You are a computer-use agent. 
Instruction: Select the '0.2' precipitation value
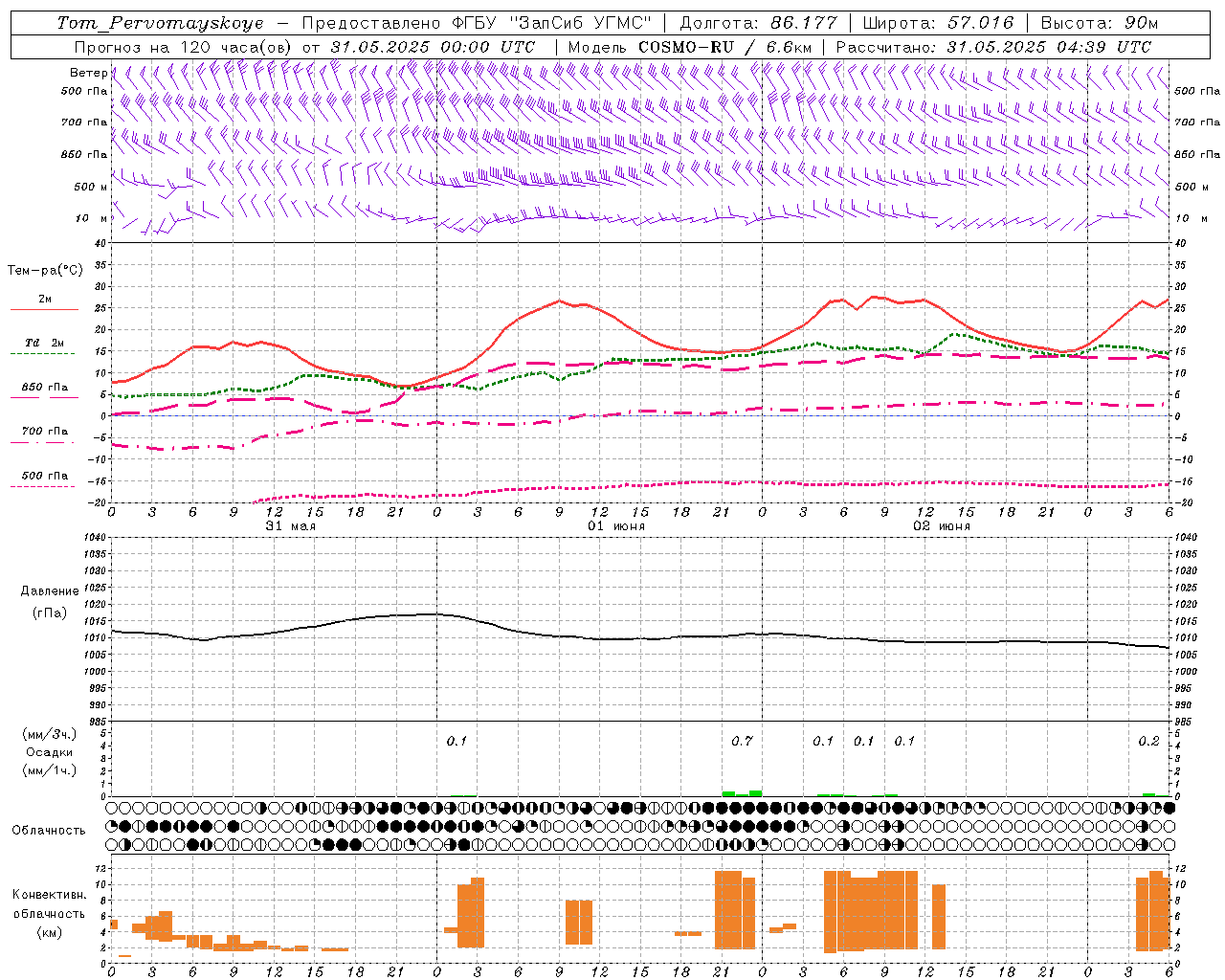coord(1148,741)
